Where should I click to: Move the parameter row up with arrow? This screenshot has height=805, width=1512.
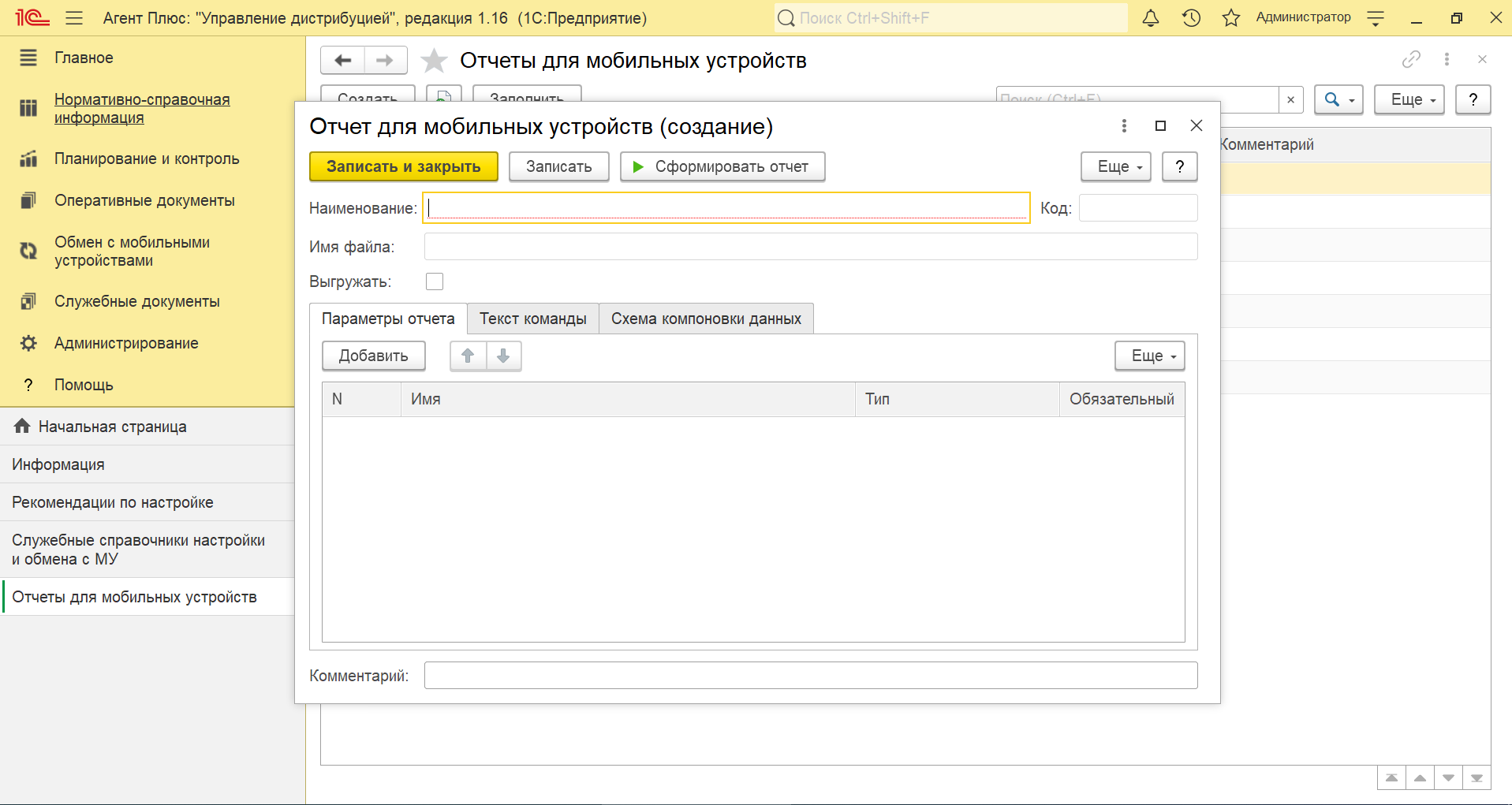tap(468, 356)
